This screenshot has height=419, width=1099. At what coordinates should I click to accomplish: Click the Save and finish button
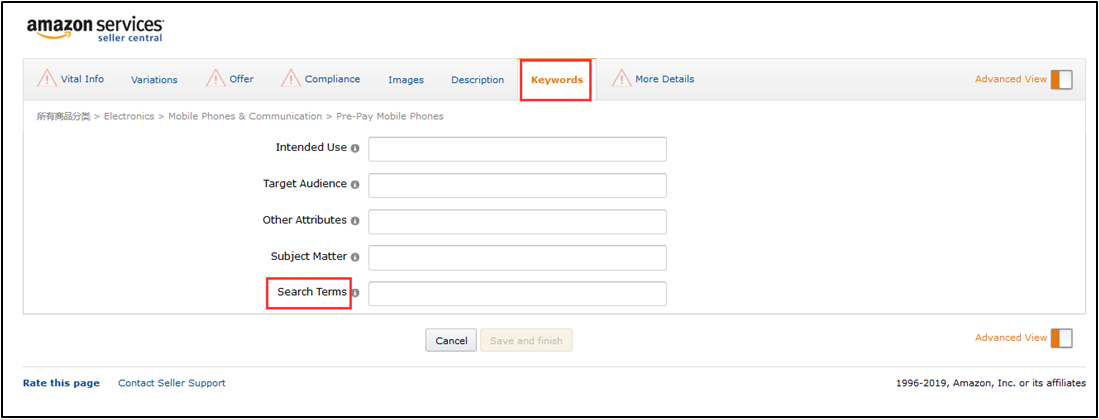point(526,341)
